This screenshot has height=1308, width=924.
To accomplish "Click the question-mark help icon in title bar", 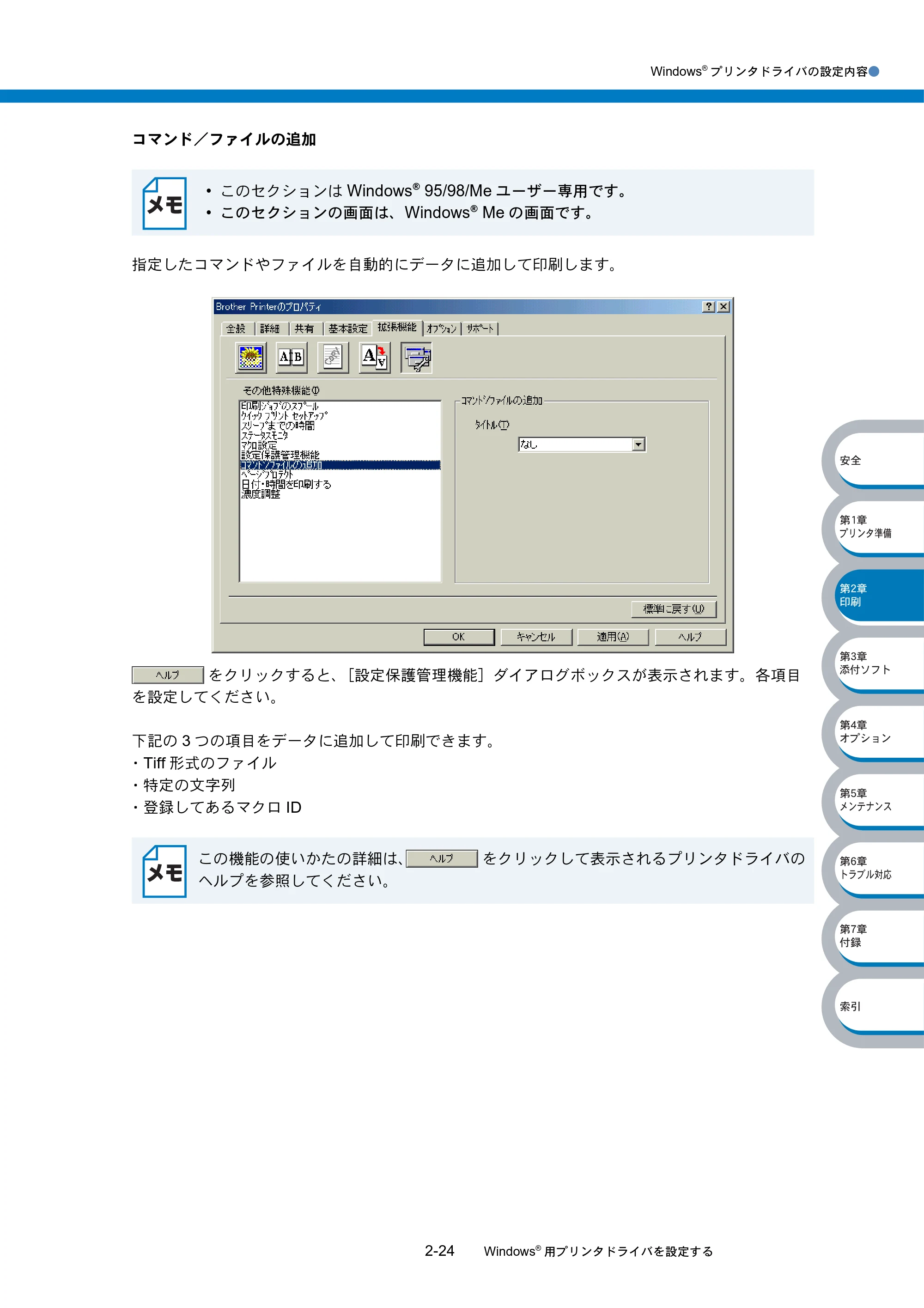I will coord(708,306).
